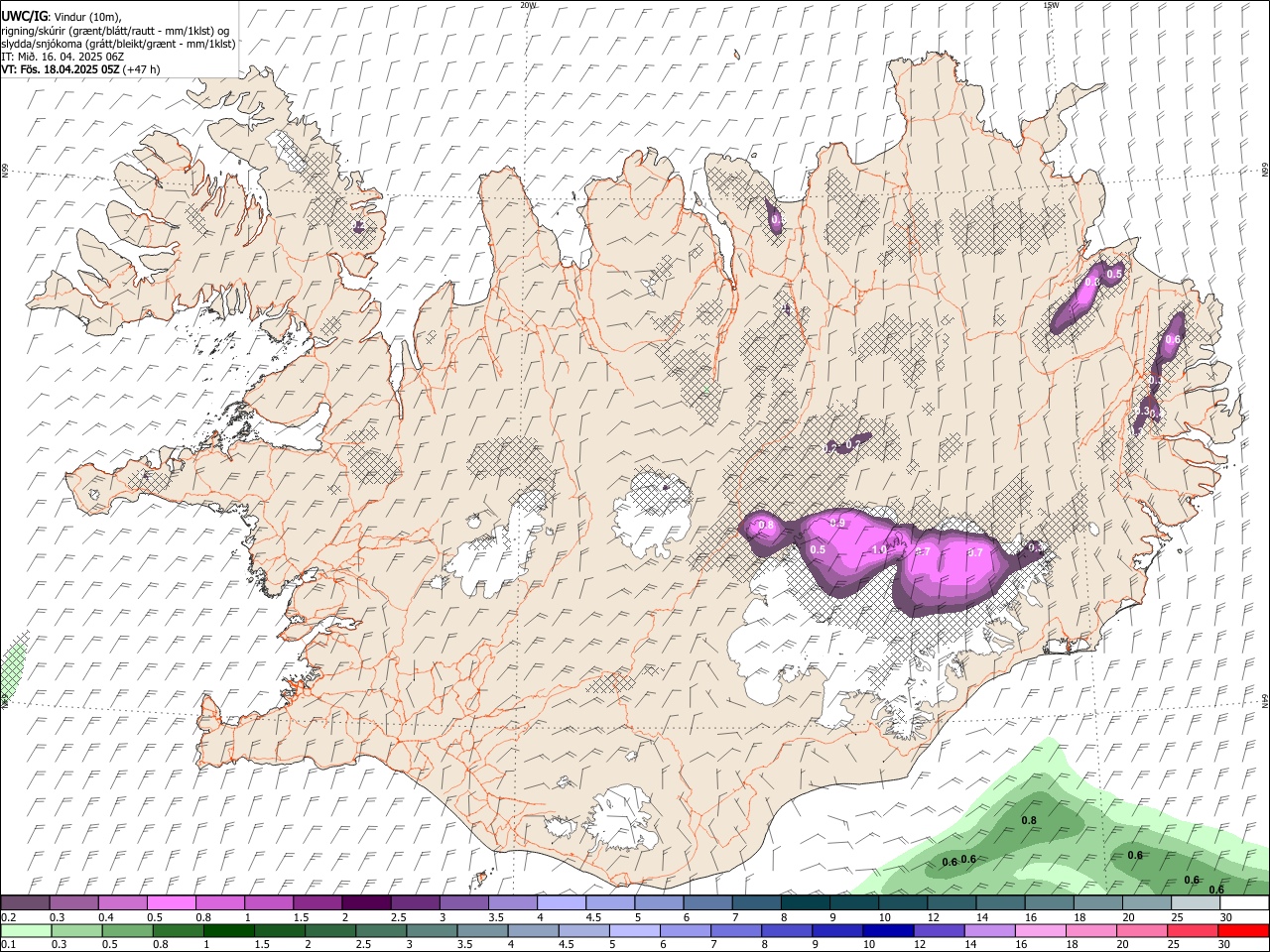
Task: Click the 'IT: Mið. 16. 04. 2025 06Z' line
Action: pyautogui.click(x=62, y=57)
